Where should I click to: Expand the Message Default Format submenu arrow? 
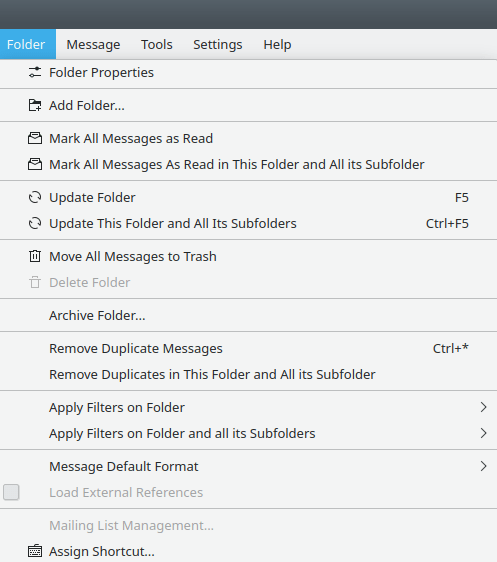click(x=483, y=466)
